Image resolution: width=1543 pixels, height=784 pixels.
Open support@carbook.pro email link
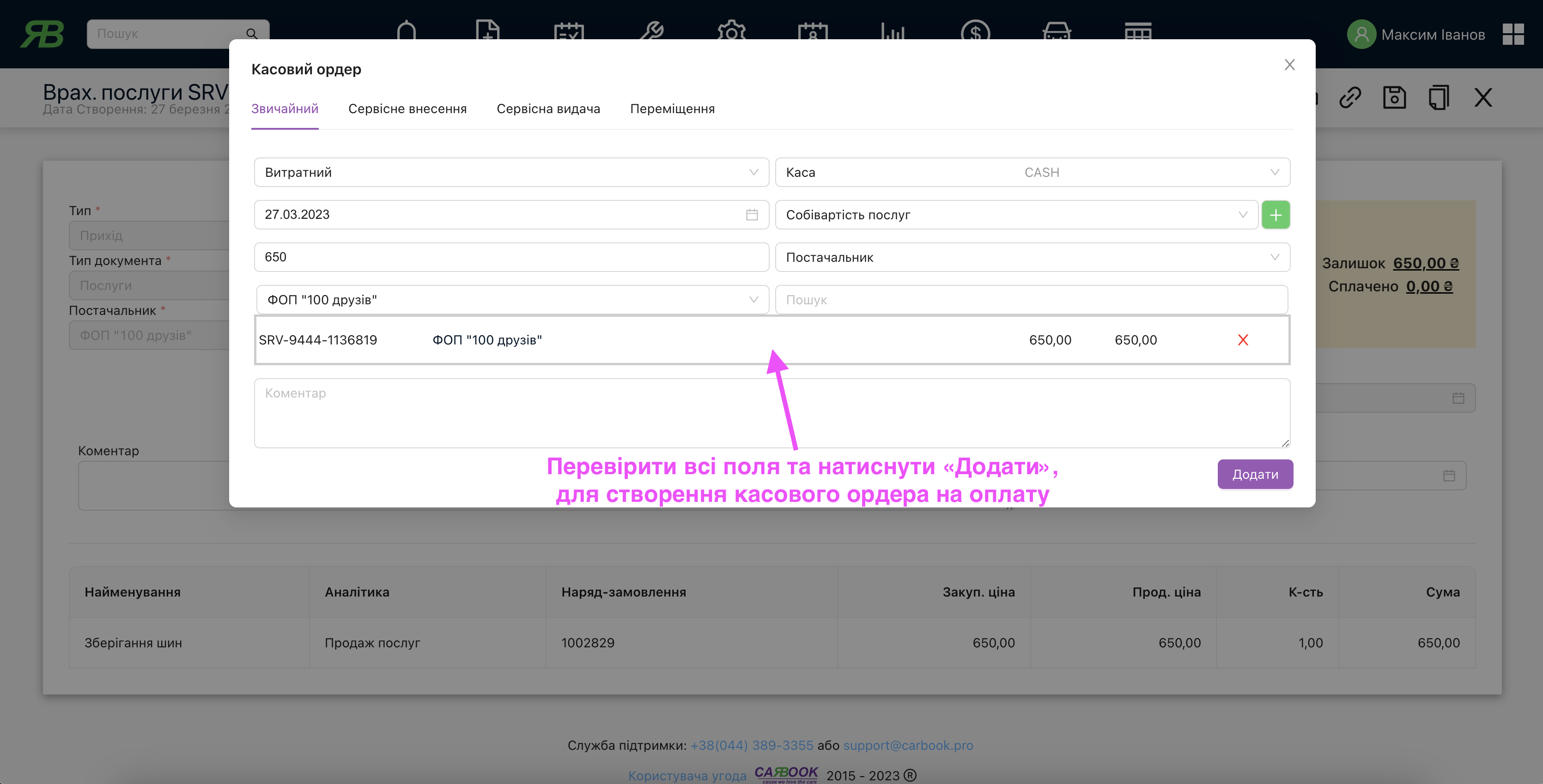pos(908,745)
